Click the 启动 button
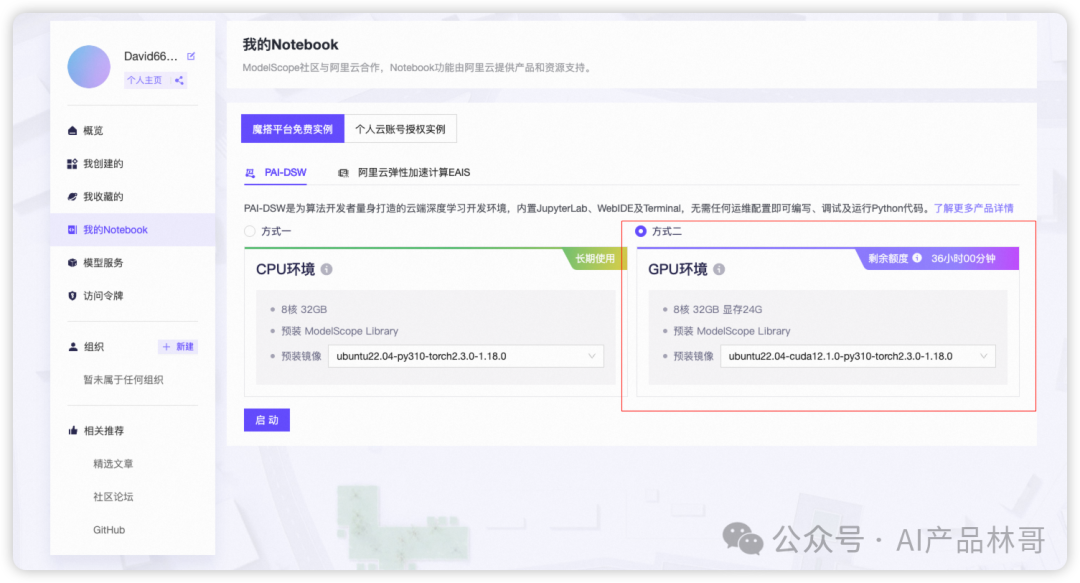 coord(267,420)
